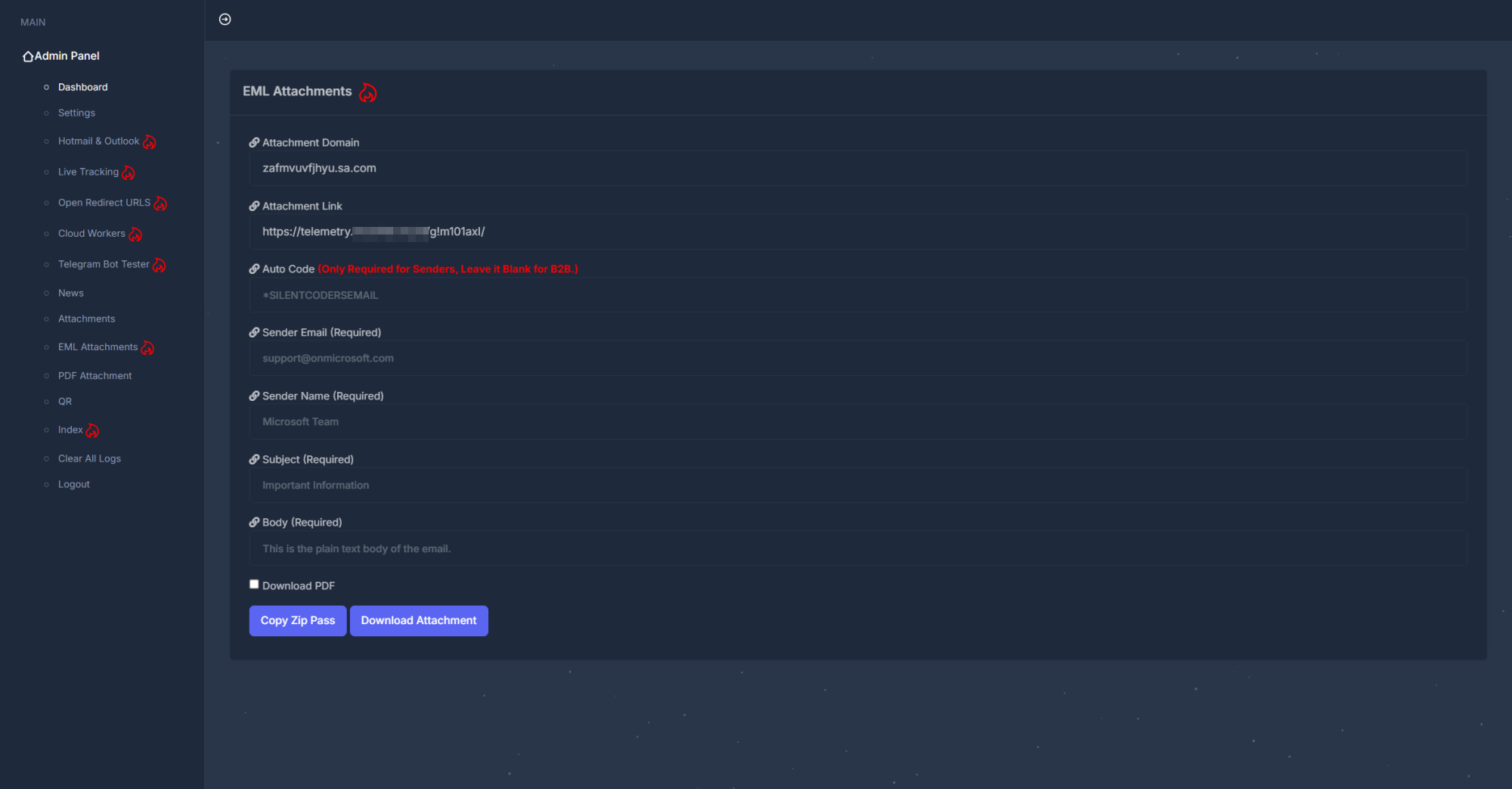Viewport: 1512px width, 789px height.
Task: Click the Logout link in sidebar
Action: pyautogui.click(x=73, y=484)
